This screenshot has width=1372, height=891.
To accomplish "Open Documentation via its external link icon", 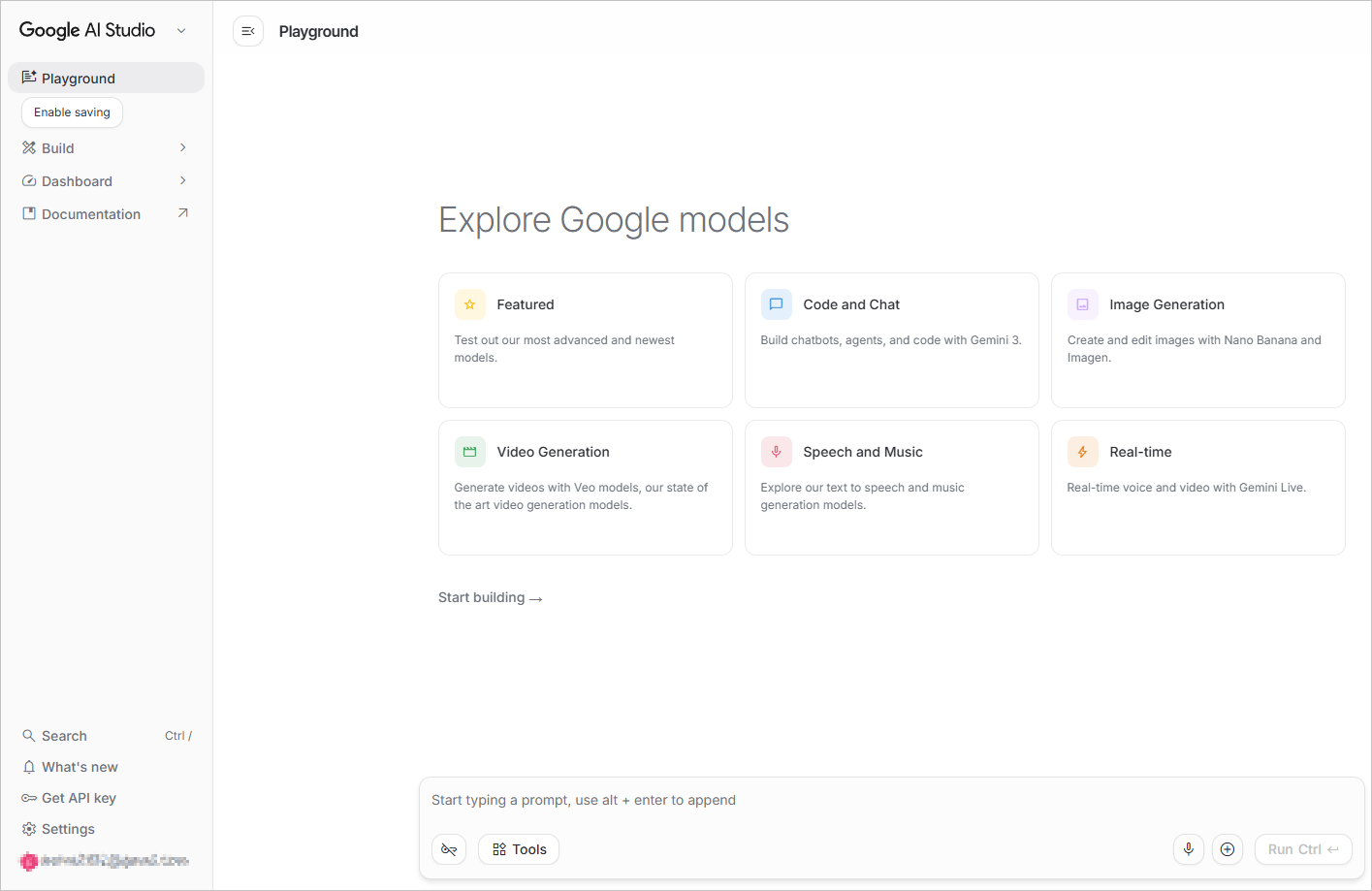I will pos(183,212).
